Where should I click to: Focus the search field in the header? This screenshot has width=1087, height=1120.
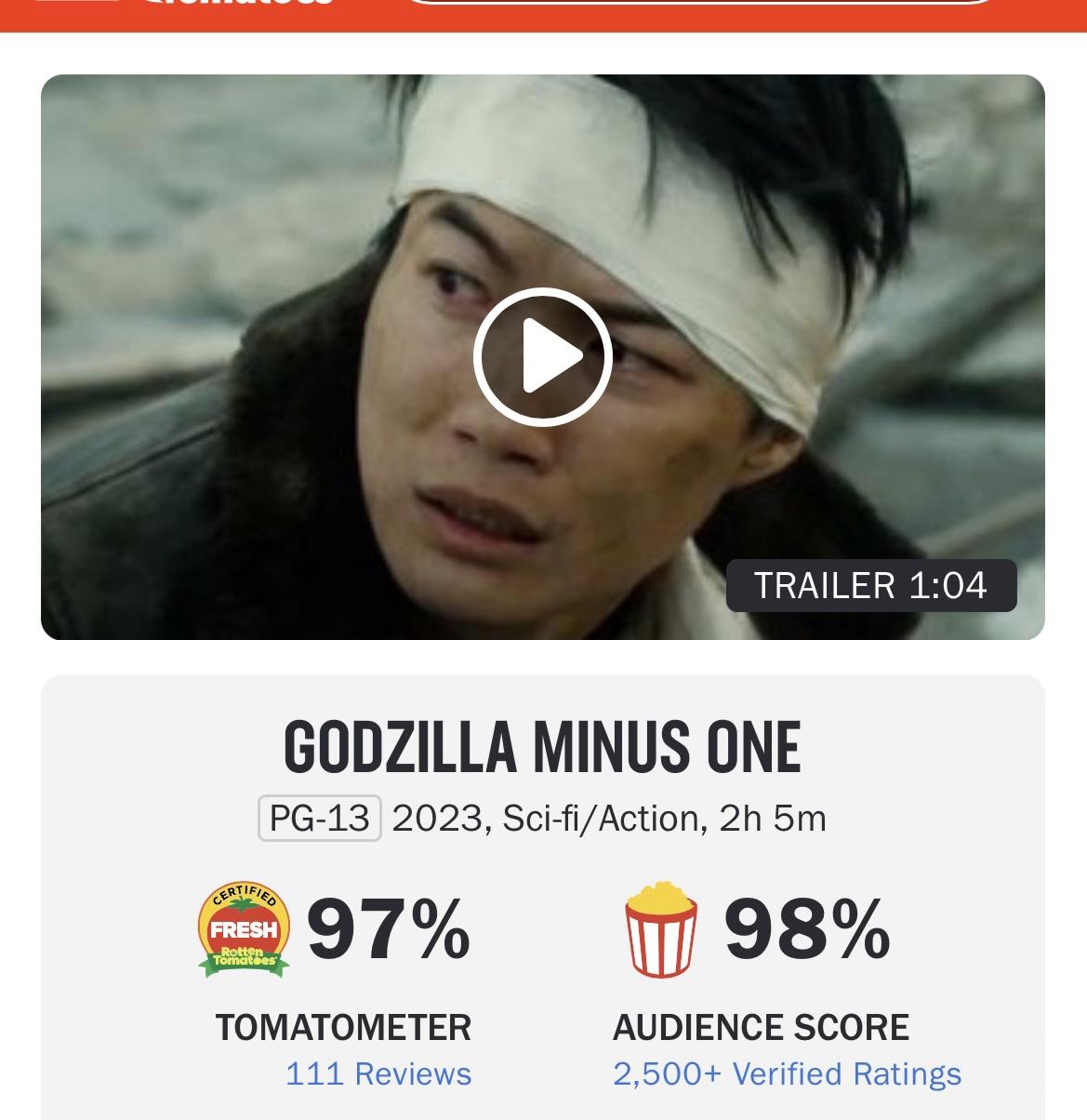701,2
